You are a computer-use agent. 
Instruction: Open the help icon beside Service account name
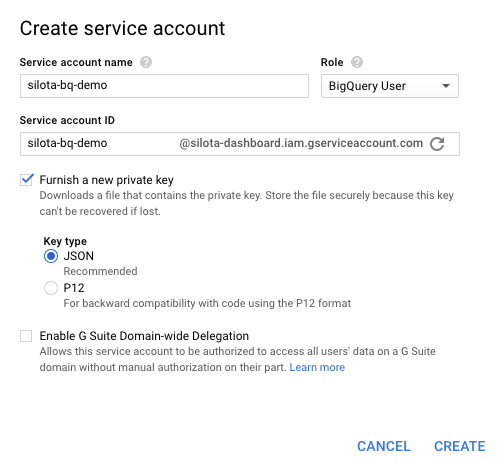[146, 62]
